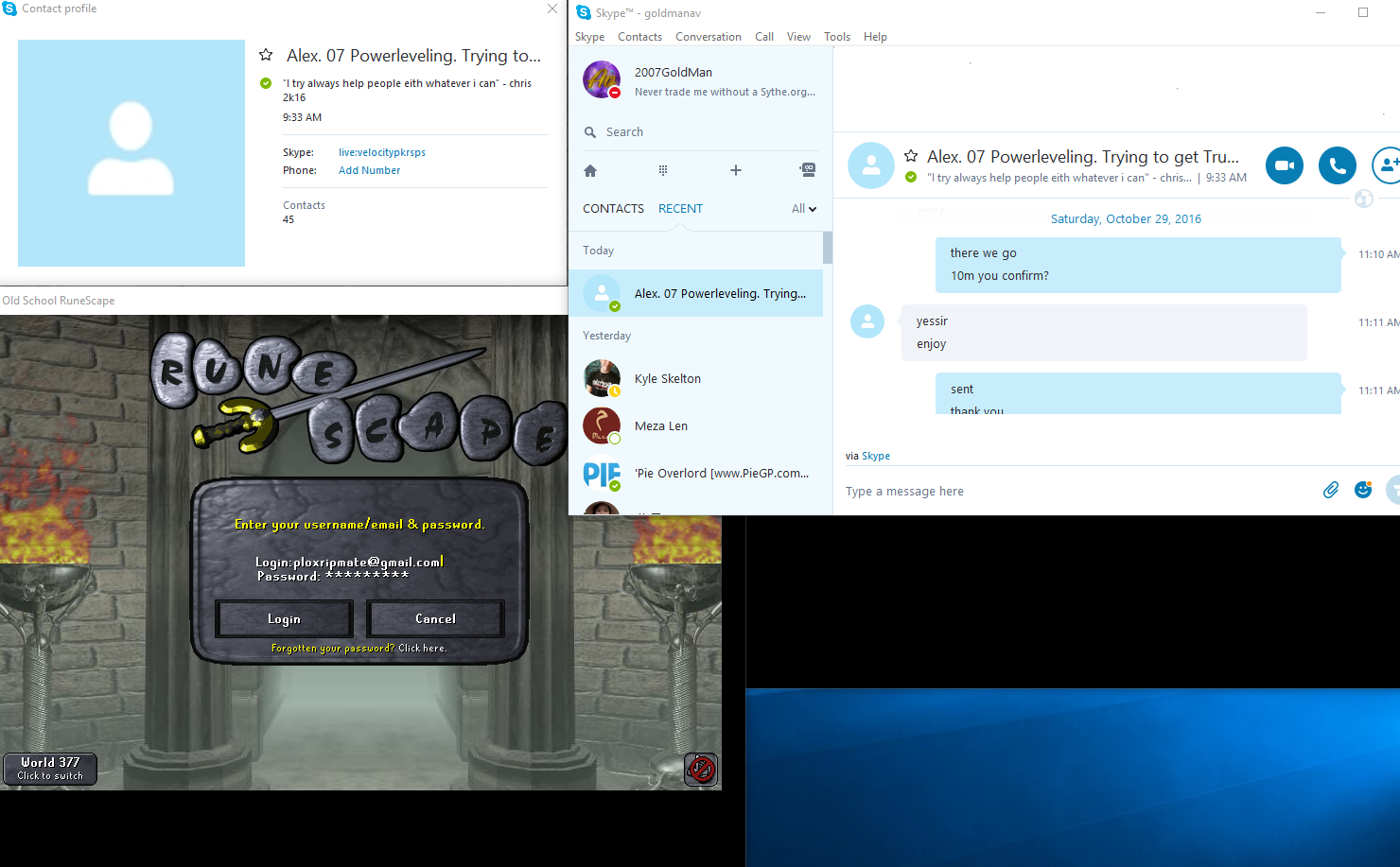Image resolution: width=1400 pixels, height=867 pixels.
Task: Click the RuneScape Login button
Action: 284,619
